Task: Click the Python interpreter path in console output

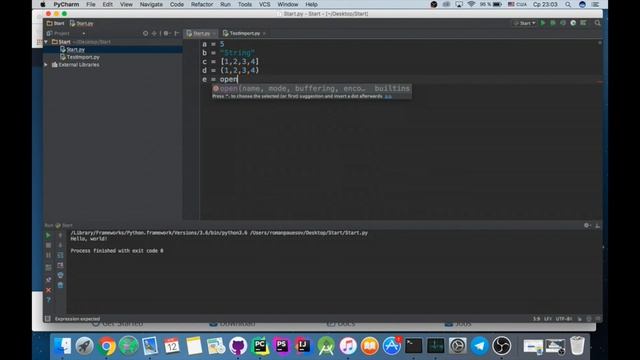Action: pos(158,233)
